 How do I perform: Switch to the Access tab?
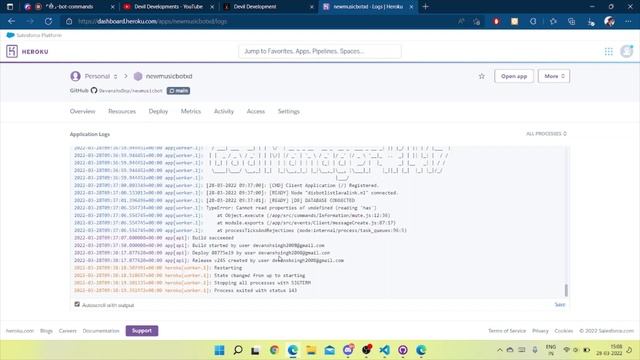tap(256, 111)
